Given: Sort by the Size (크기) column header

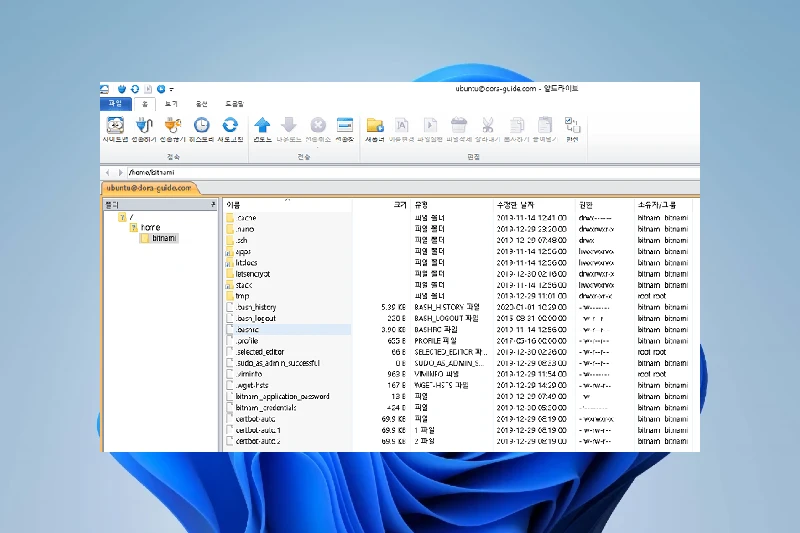Looking at the screenshot, I should pos(382,205).
